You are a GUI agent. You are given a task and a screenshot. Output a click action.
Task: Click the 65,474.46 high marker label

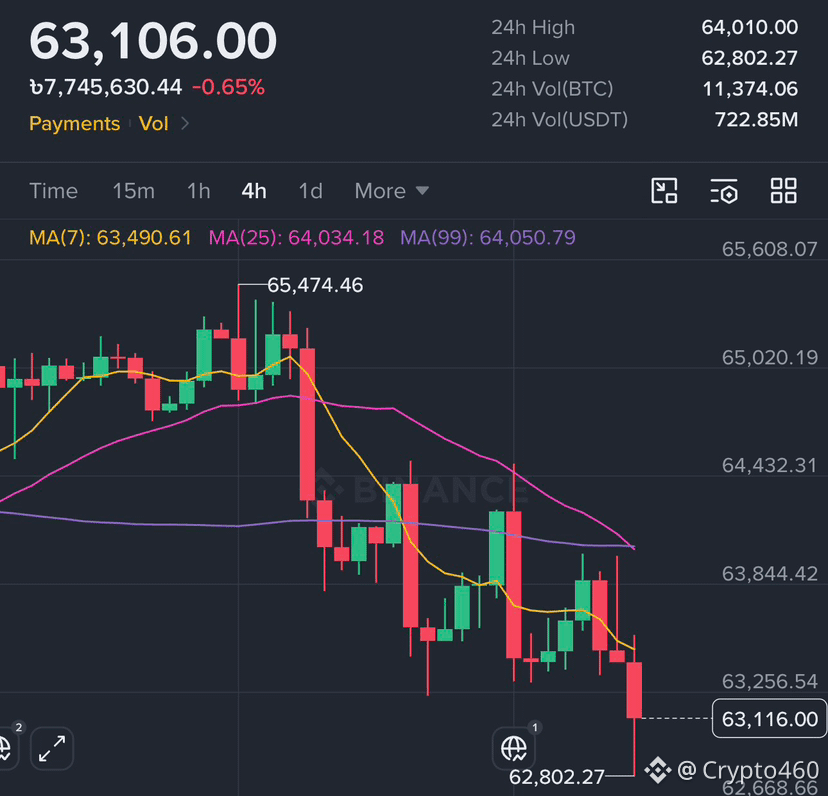[315, 285]
